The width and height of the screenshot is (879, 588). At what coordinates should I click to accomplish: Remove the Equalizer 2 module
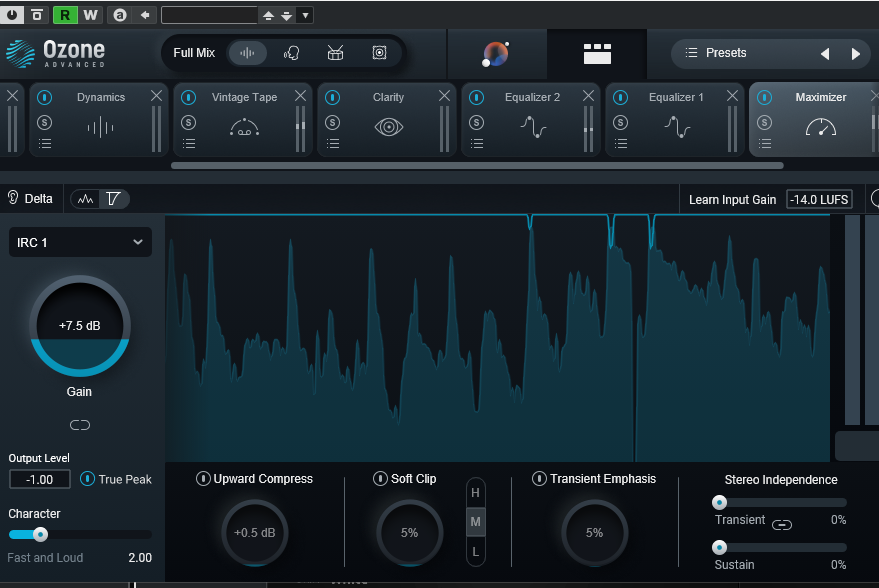(588, 96)
